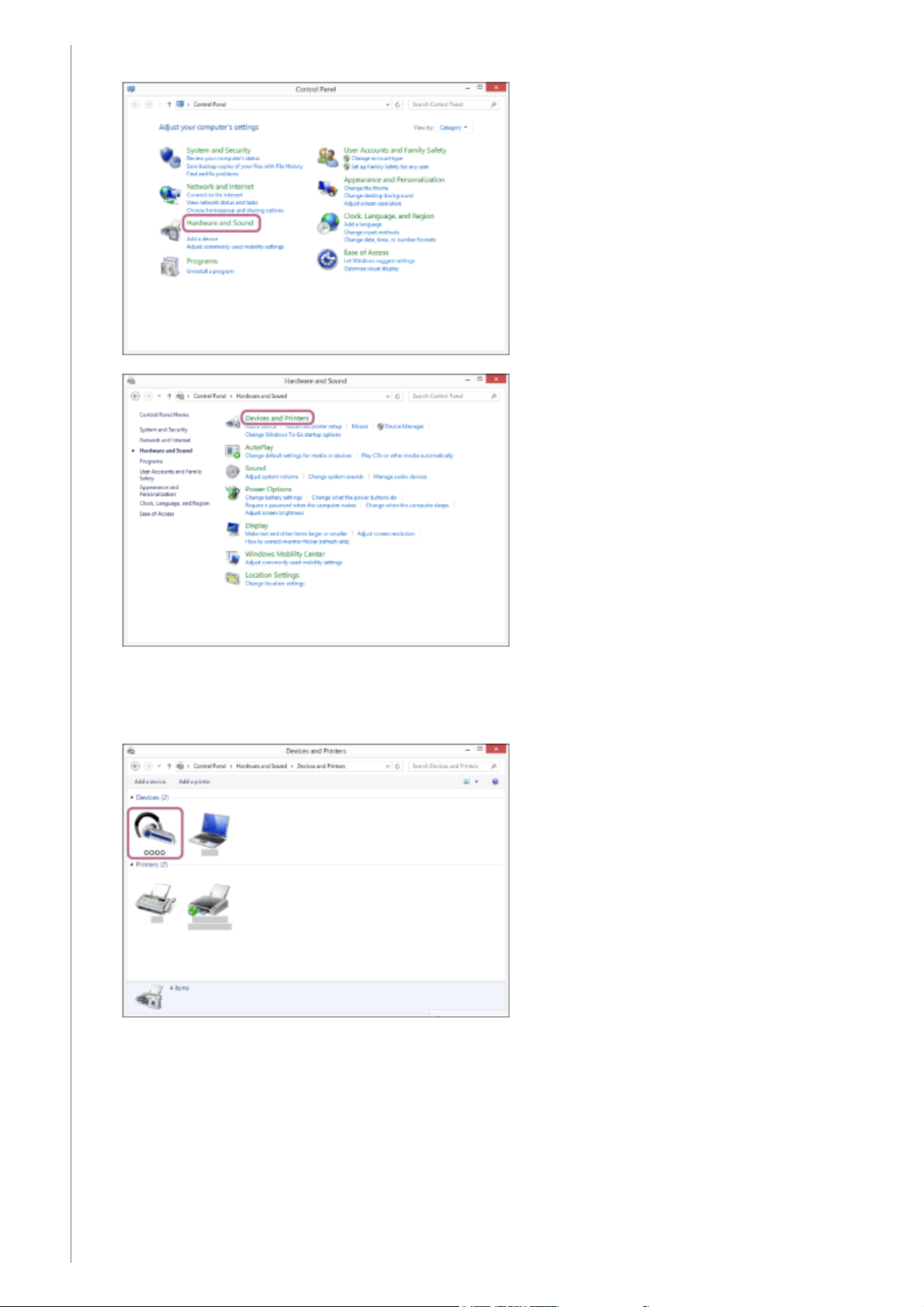The width and height of the screenshot is (924, 1307).
Task: Select Programs in Hardware and Sound sidebar
Action: point(151,462)
